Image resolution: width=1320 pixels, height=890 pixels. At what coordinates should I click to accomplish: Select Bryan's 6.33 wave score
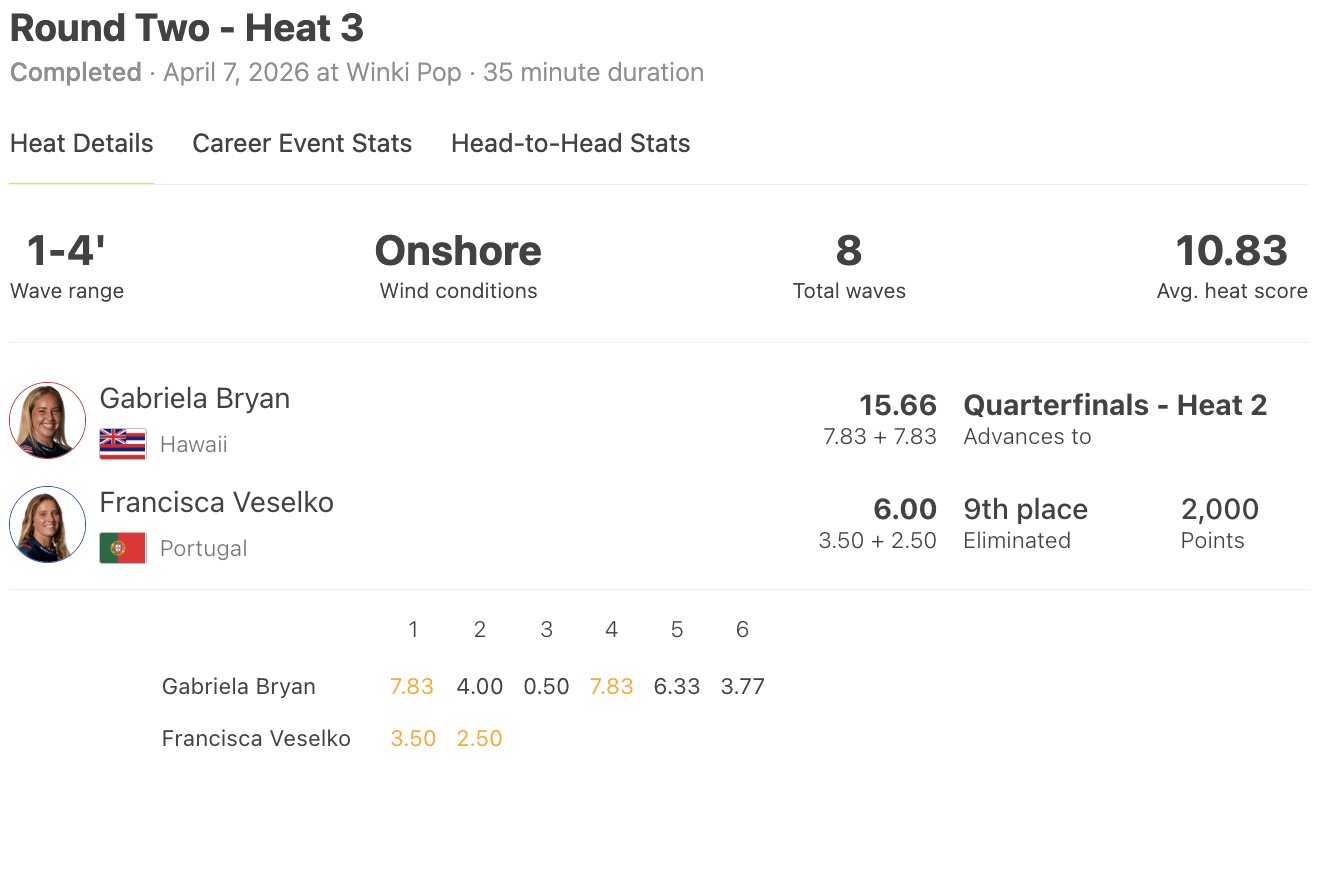[x=677, y=687]
